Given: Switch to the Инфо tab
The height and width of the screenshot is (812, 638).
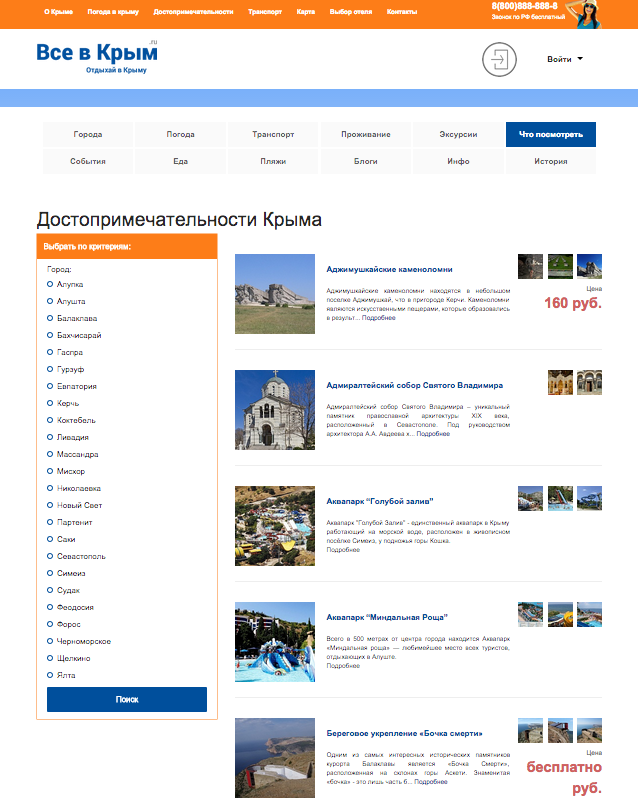Looking at the screenshot, I should [x=458, y=161].
